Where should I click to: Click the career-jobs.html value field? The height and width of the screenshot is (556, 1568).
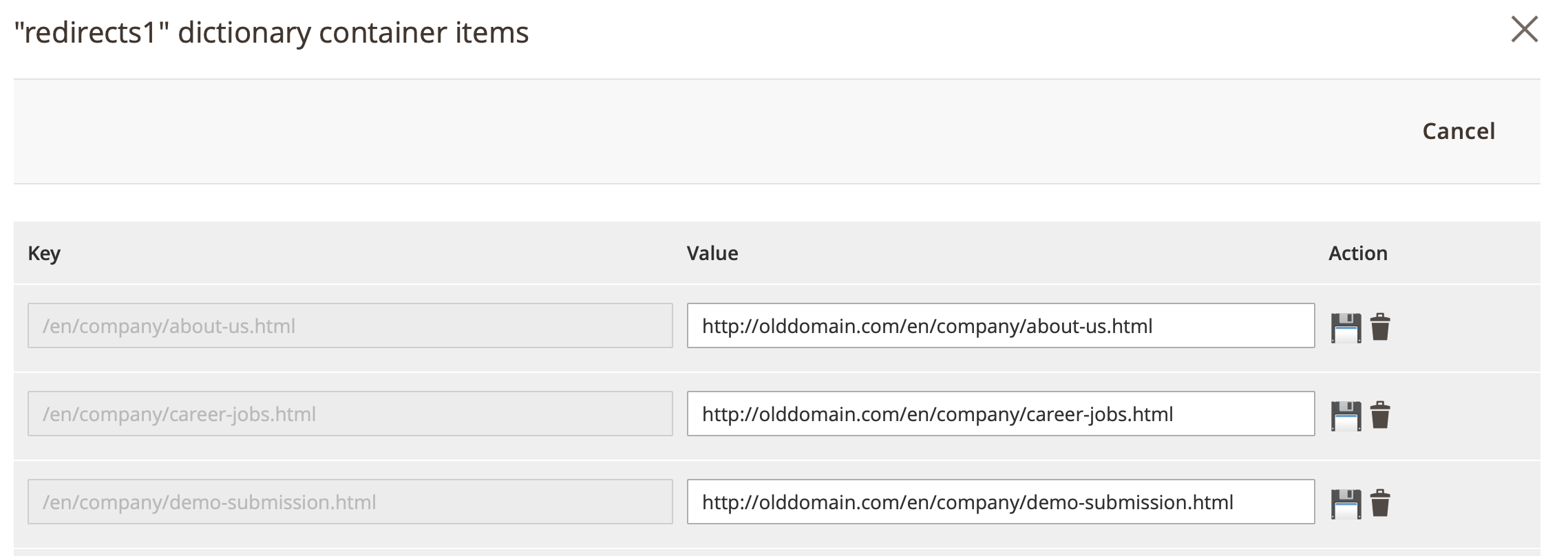(x=1001, y=414)
